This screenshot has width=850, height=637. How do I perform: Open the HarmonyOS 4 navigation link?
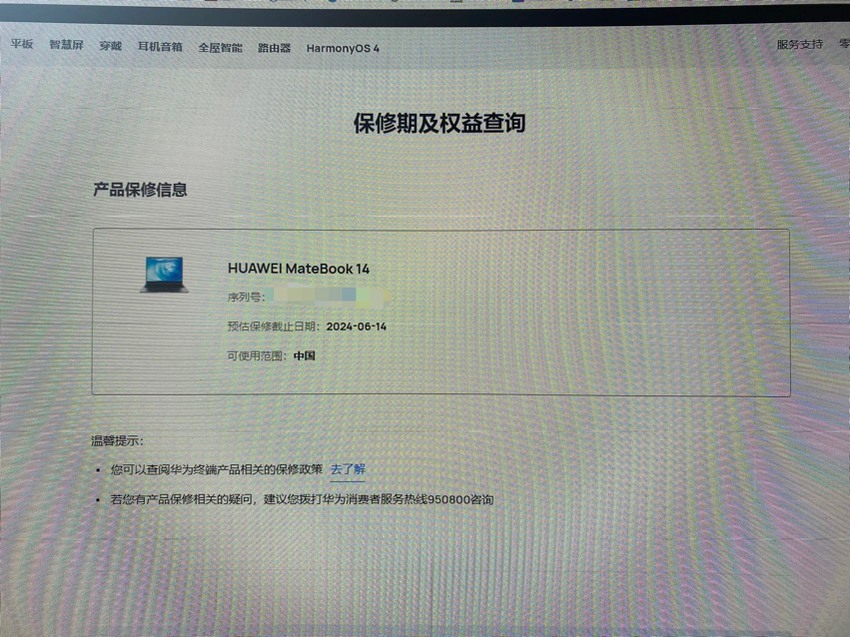tap(343, 49)
